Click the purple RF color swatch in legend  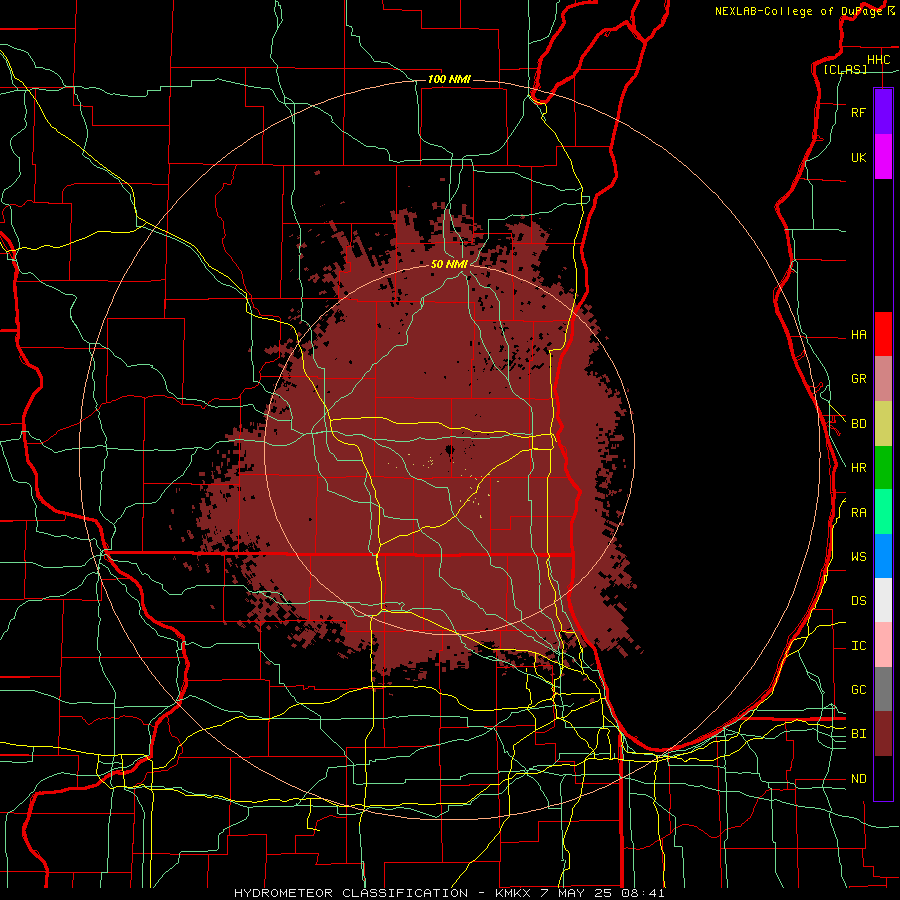[x=883, y=112]
